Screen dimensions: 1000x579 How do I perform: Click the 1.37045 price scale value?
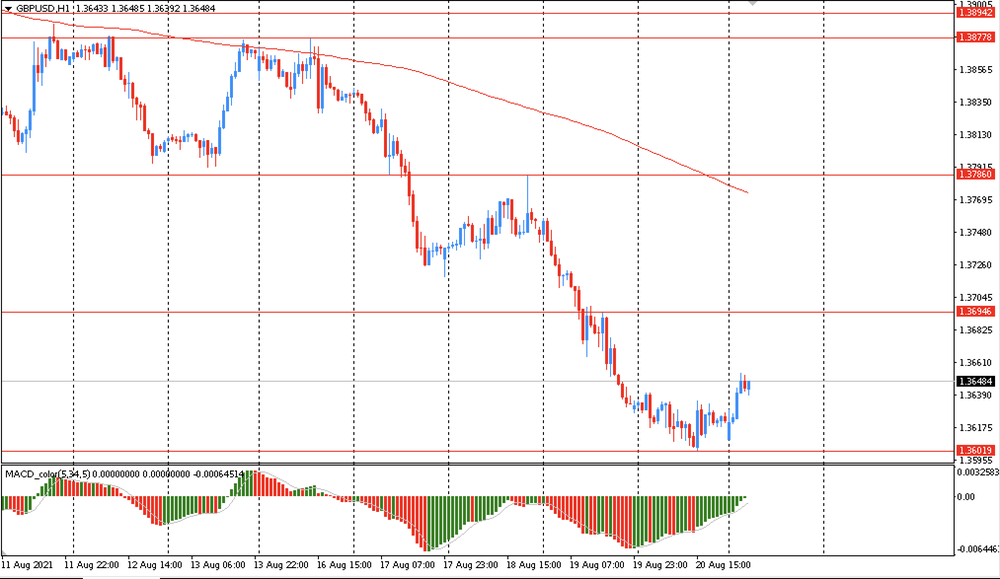[x=976, y=298]
